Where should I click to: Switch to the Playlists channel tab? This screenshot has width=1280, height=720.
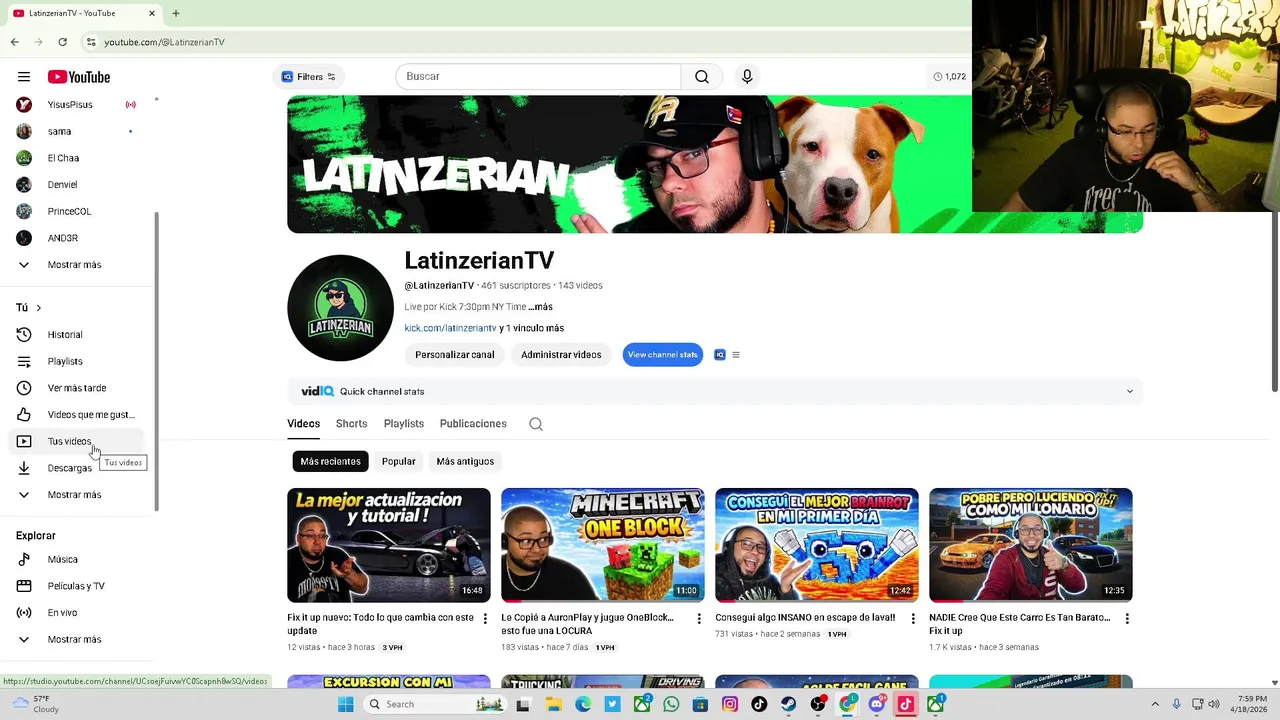click(x=404, y=424)
